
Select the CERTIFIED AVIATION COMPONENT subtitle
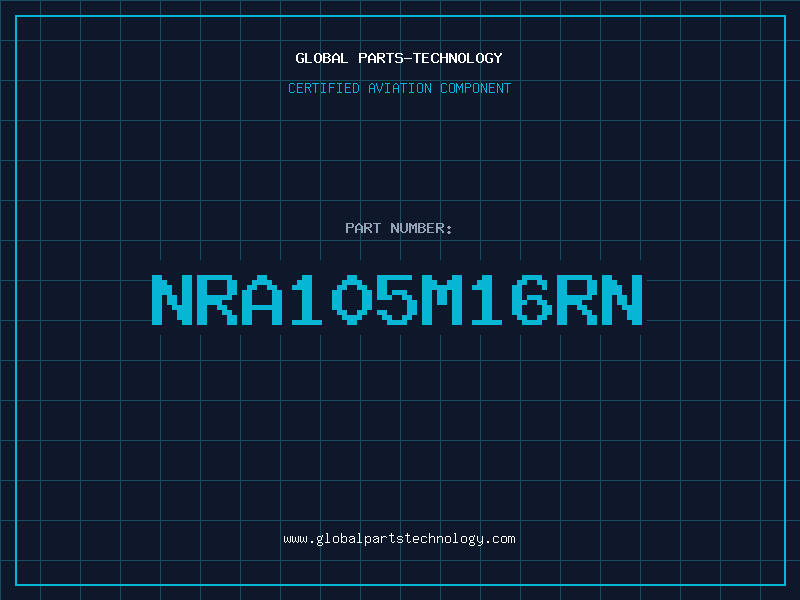click(x=399, y=88)
